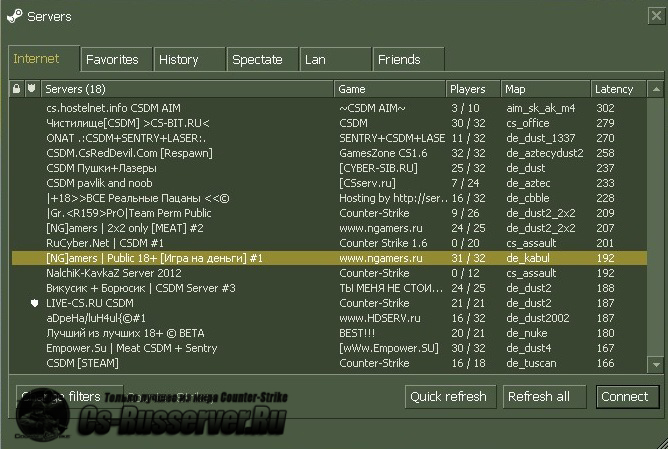Click players count 16 / 18
This screenshot has height=449, width=668.
468,363
